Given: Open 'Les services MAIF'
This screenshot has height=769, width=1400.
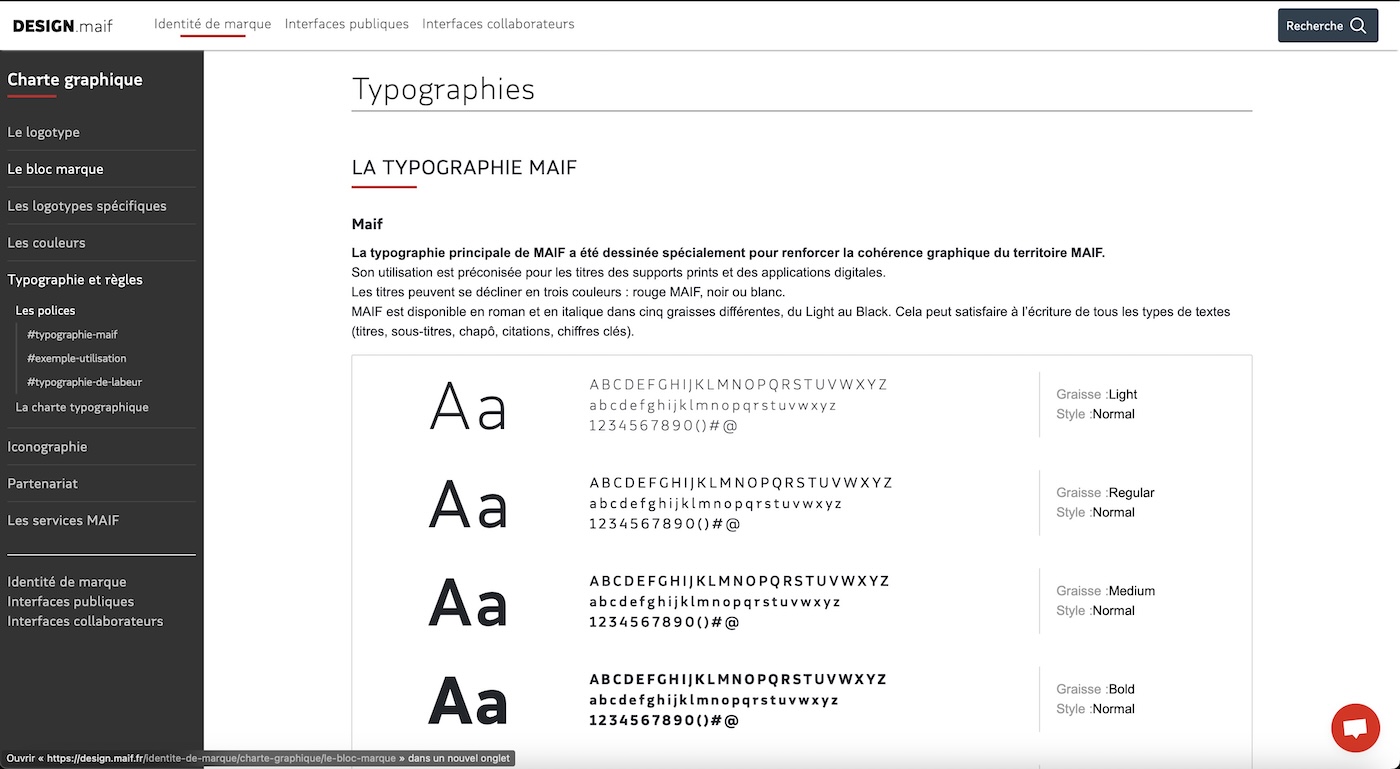Looking at the screenshot, I should pos(63,520).
